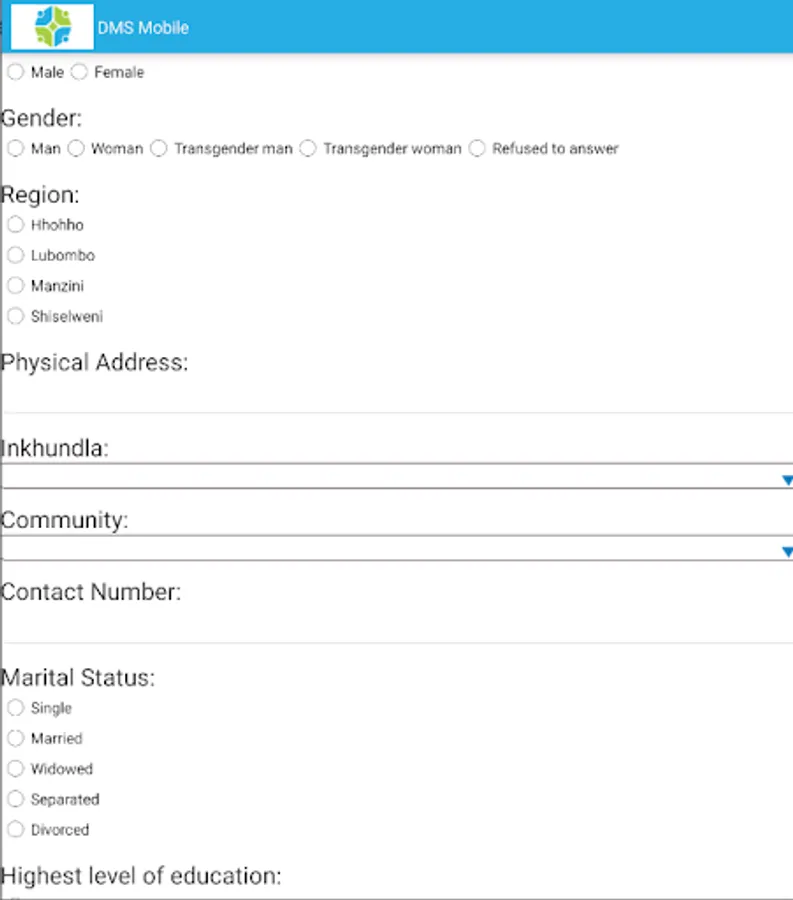Open the Community dropdown
Image resolution: width=793 pixels, height=900 pixels.
pyautogui.click(x=398, y=548)
